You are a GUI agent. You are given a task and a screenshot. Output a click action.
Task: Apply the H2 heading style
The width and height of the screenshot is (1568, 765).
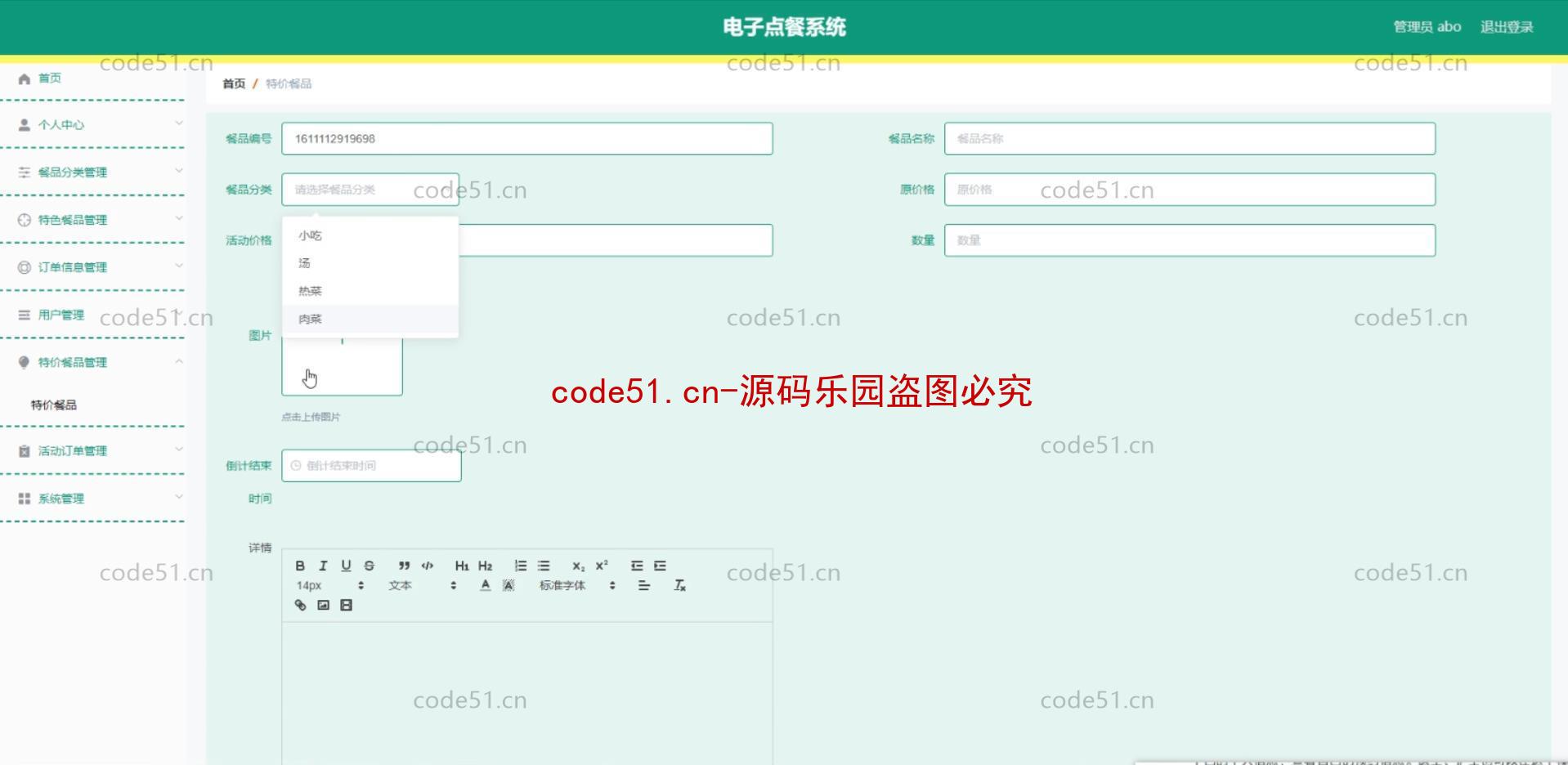[x=485, y=566]
